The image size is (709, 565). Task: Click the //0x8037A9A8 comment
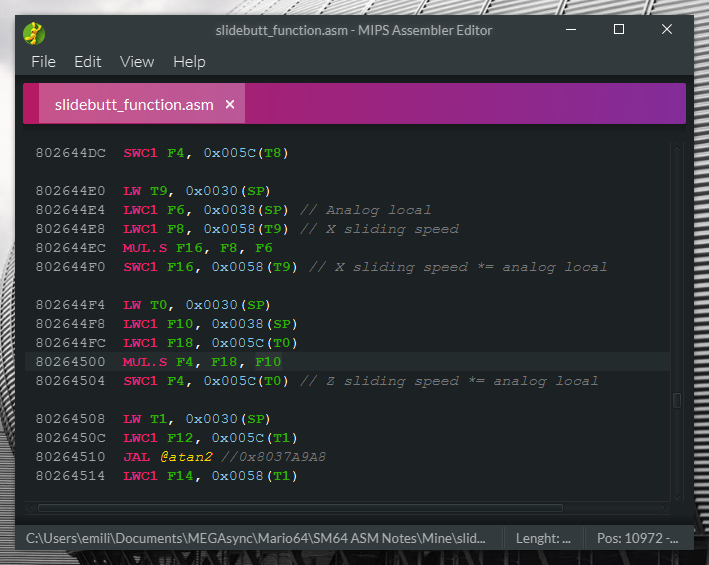[274, 457]
